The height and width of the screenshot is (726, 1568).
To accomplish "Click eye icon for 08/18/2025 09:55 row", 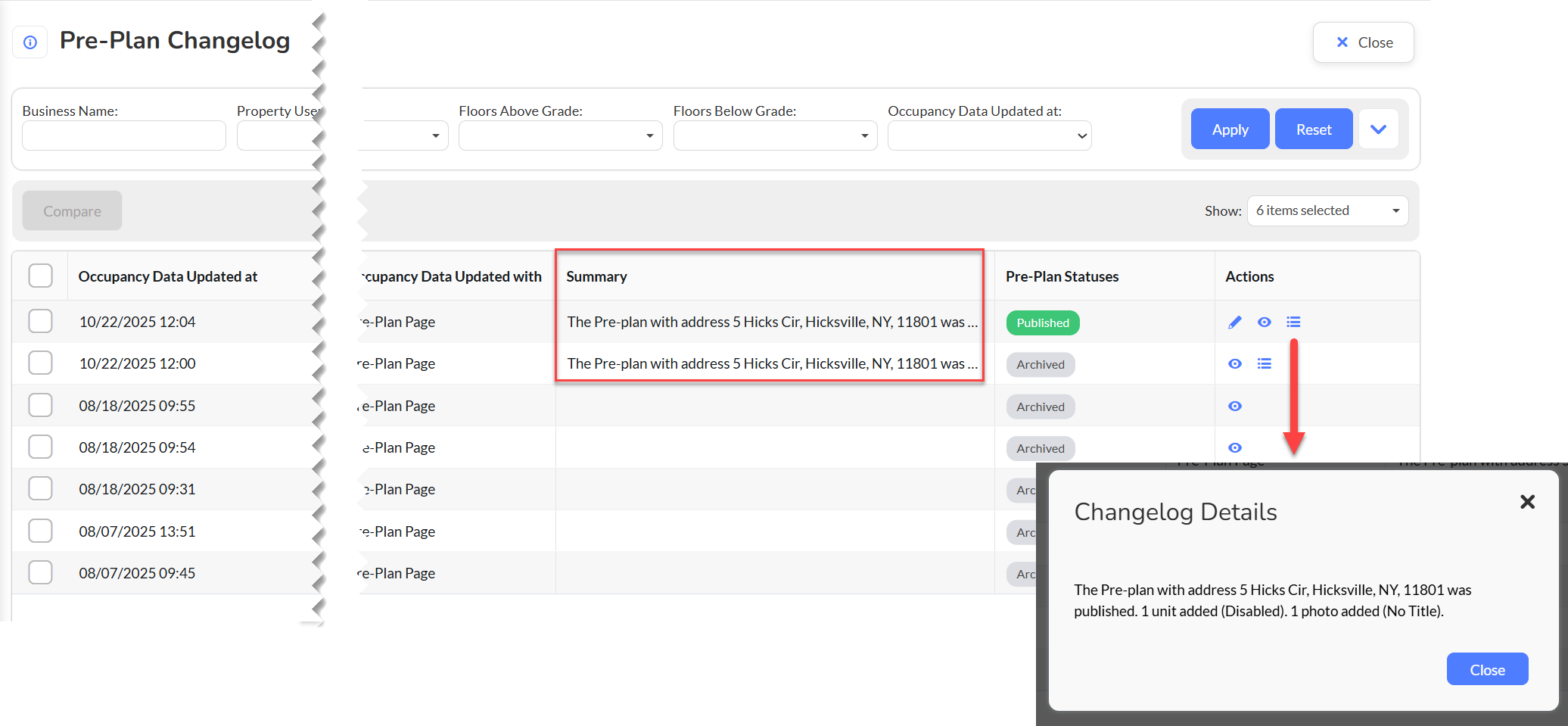I will [x=1234, y=407].
